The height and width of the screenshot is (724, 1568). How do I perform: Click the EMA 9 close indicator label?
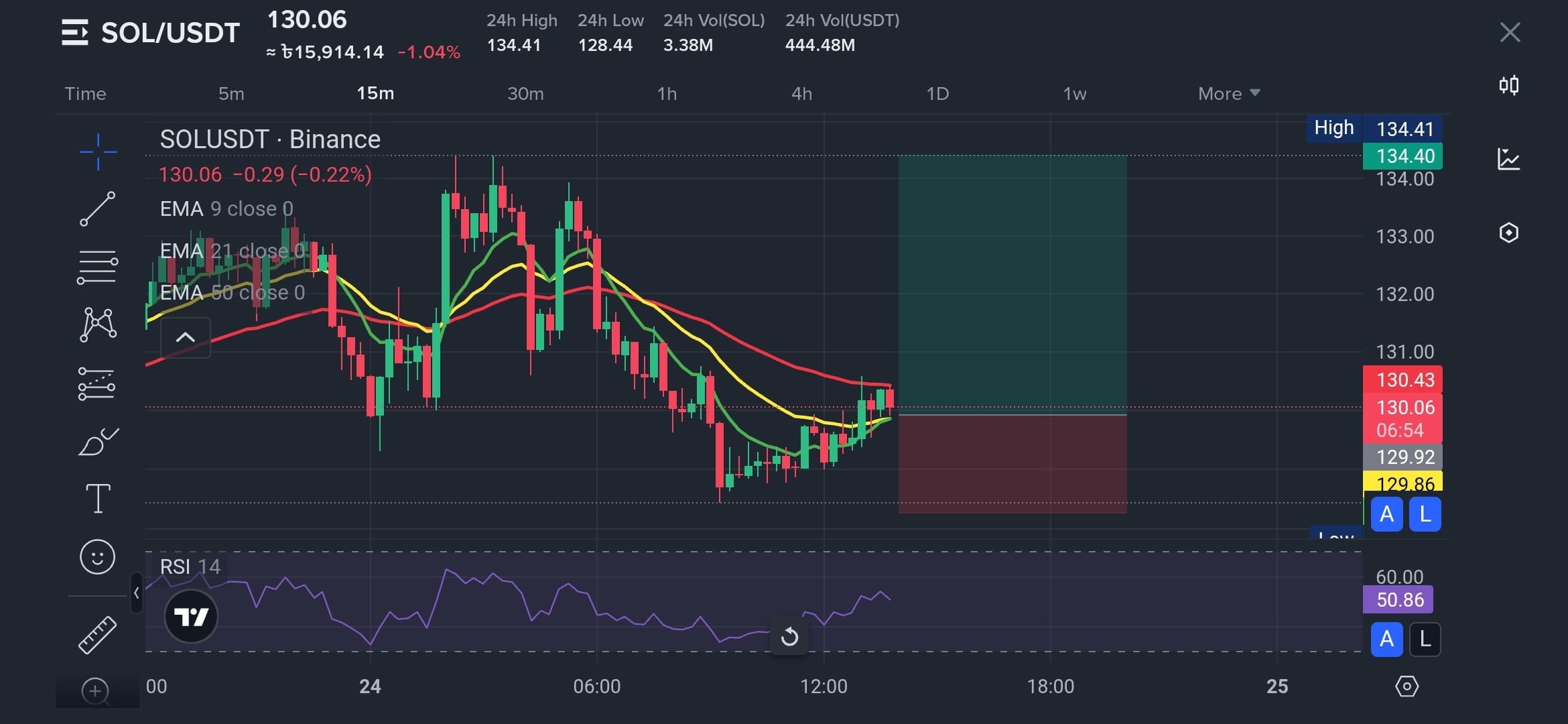(x=226, y=208)
